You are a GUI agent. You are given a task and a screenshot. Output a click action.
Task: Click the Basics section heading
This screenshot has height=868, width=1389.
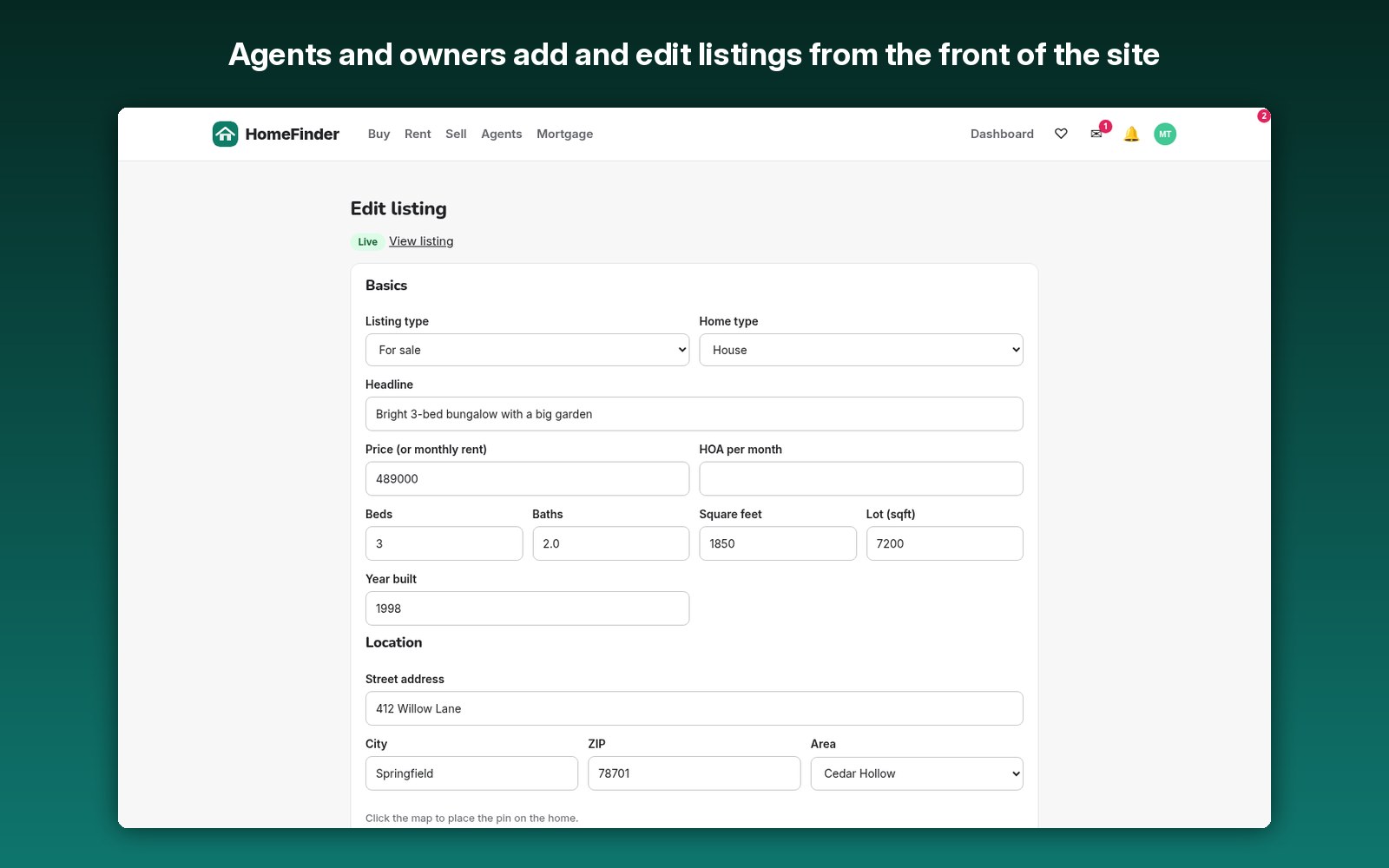click(x=386, y=286)
